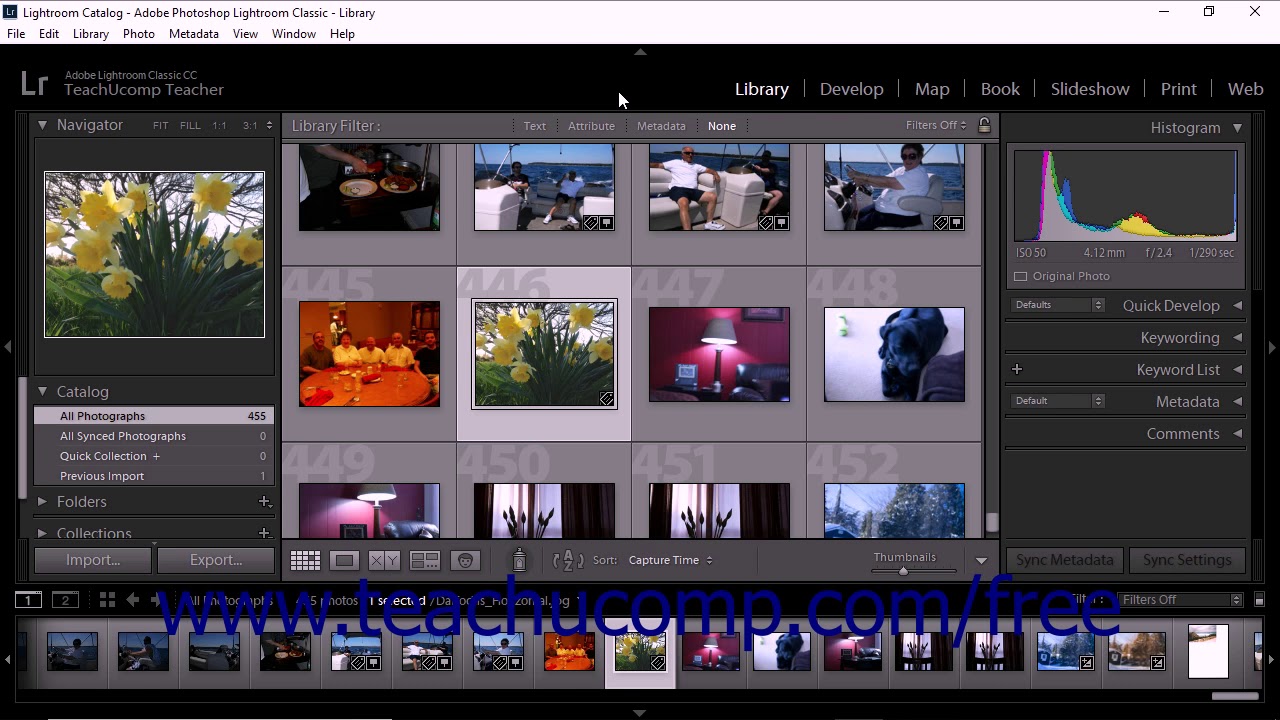This screenshot has height=720, width=1280.
Task: Open the Metadata Default set dropdown
Action: 1057,401
